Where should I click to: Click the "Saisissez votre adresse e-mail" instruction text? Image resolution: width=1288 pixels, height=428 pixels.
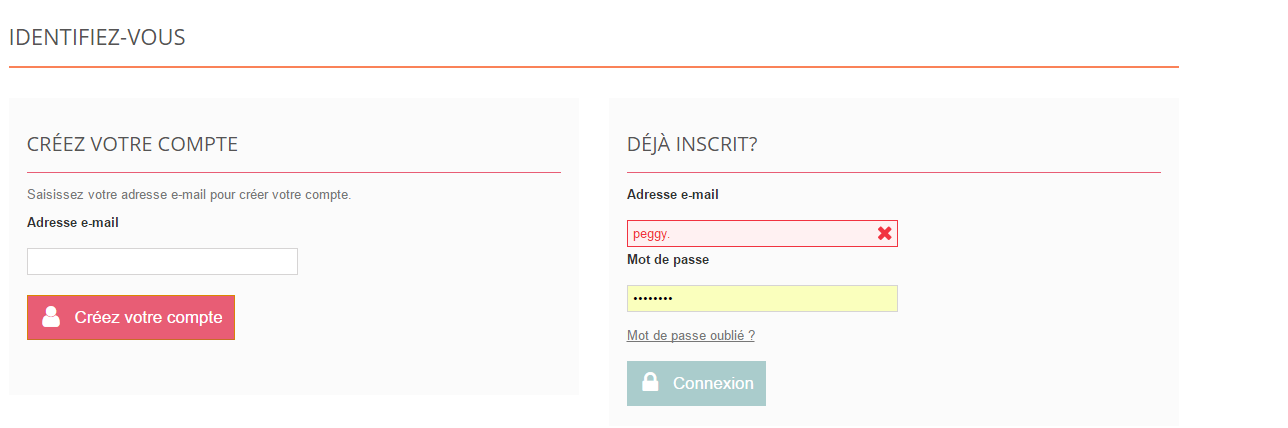[189, 194]
